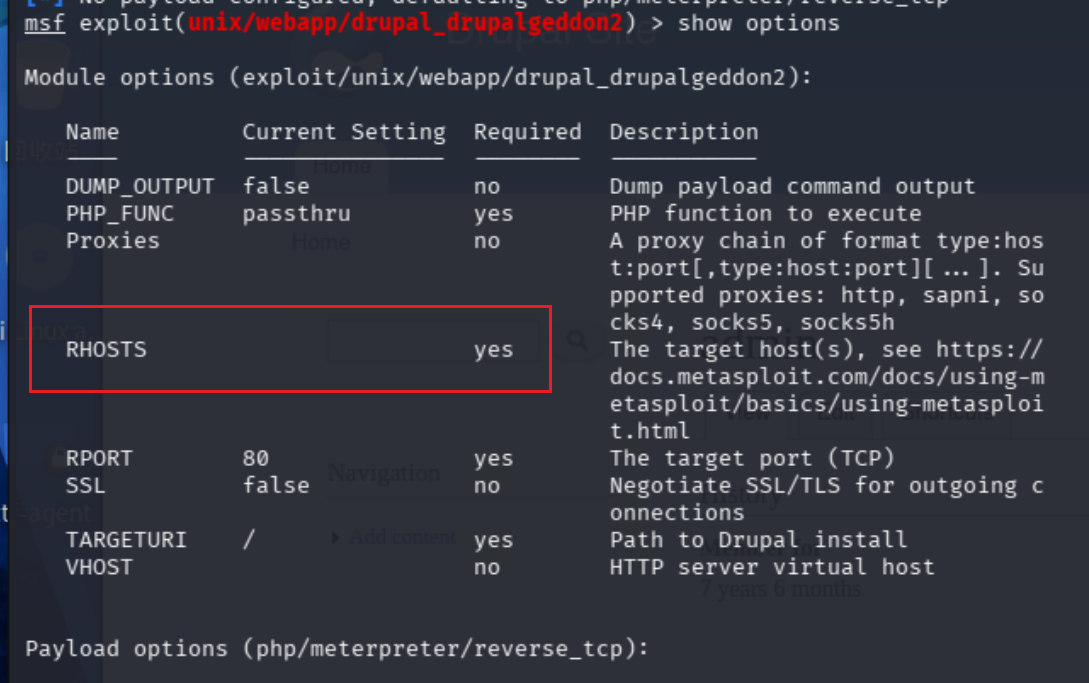This screenshot has width=1089, height=683.
Task: Click the SSL false setting
Action: coord(276,485)
